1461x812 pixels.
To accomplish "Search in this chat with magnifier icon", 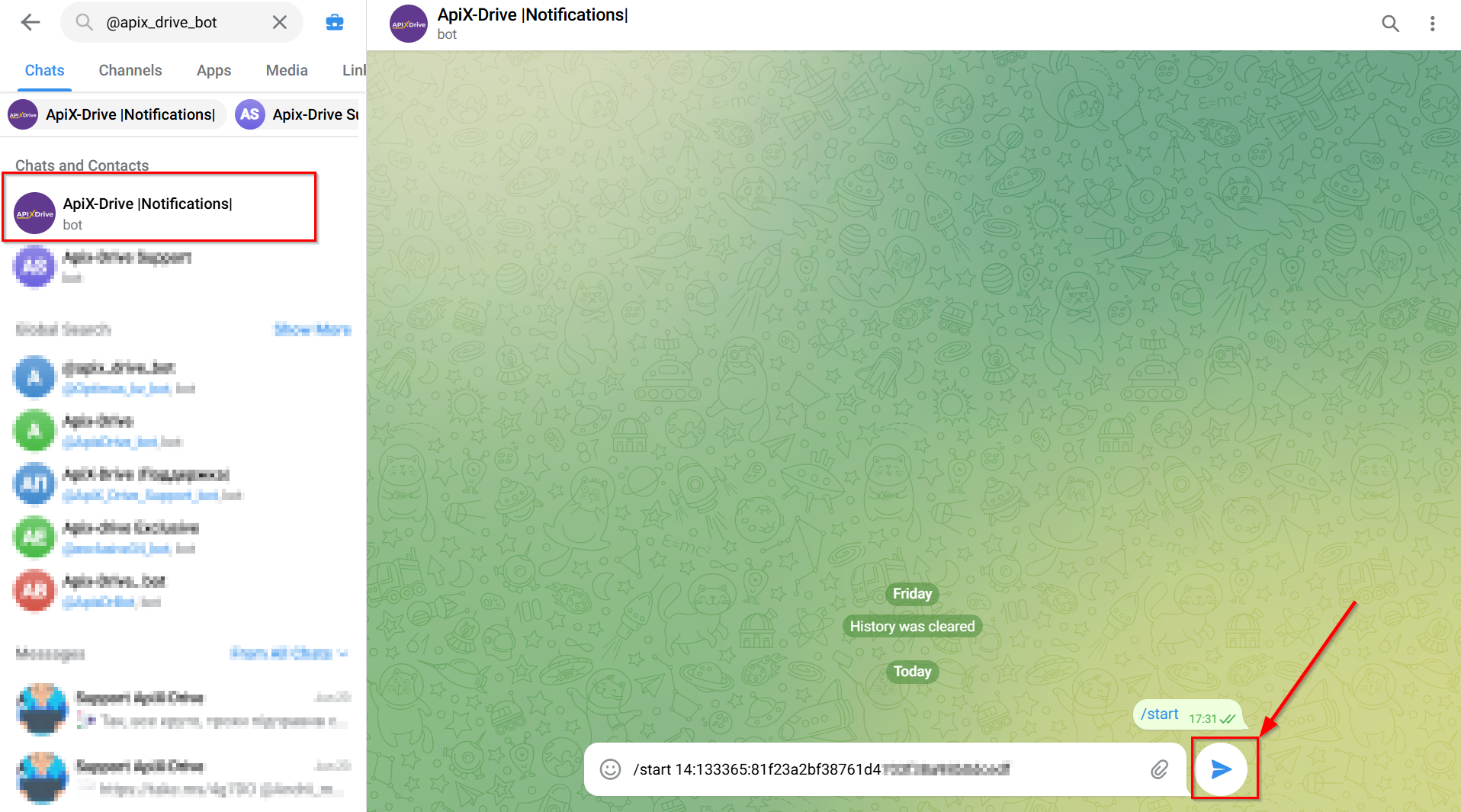I will pos(1390,24).
